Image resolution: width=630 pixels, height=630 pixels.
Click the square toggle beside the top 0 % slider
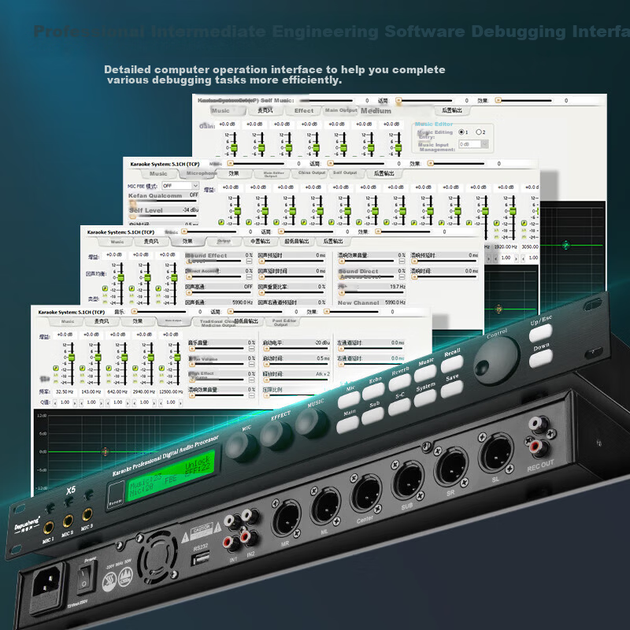click(249, 262)
